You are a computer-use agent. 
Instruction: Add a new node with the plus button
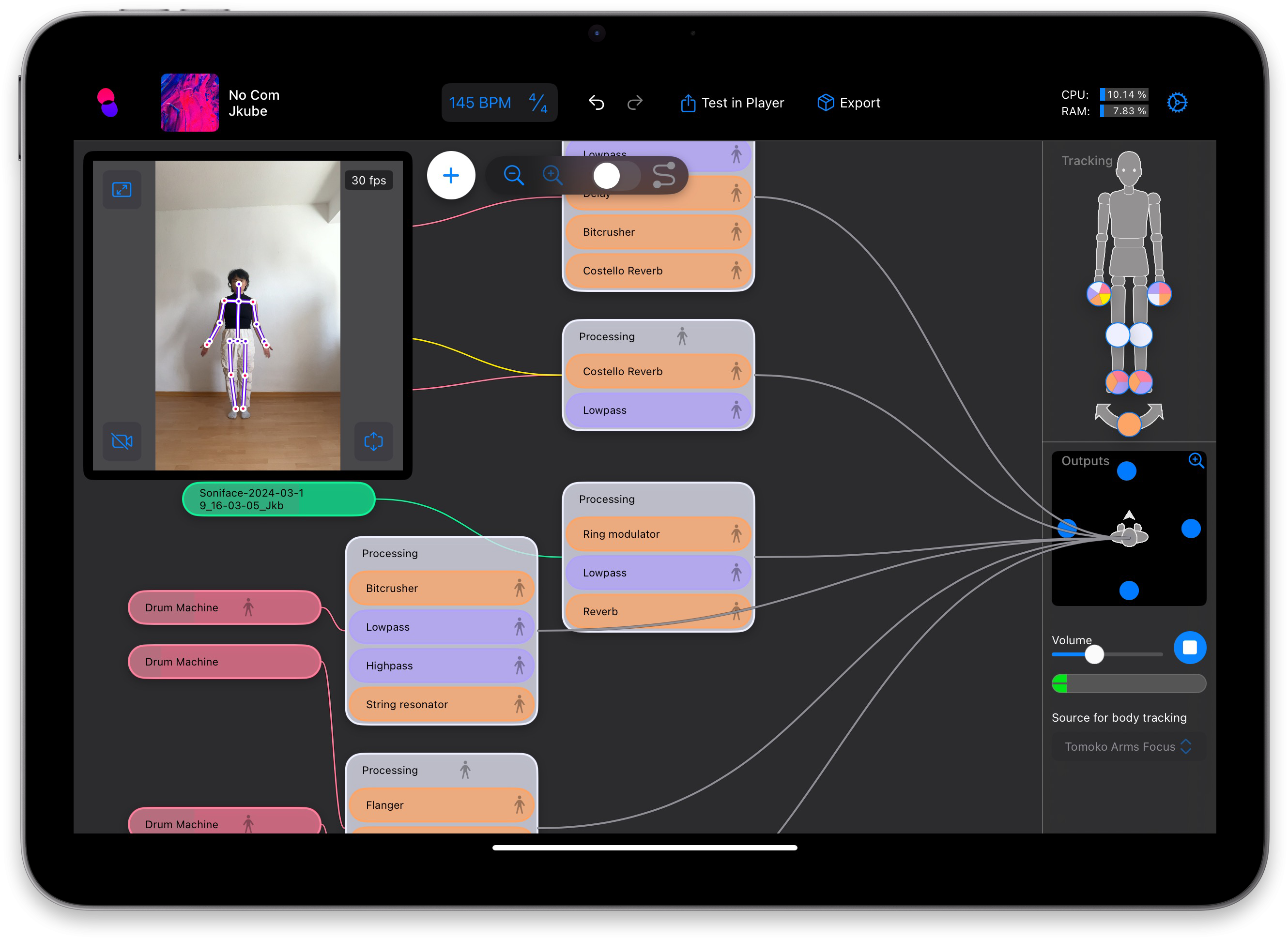[451, 176]
